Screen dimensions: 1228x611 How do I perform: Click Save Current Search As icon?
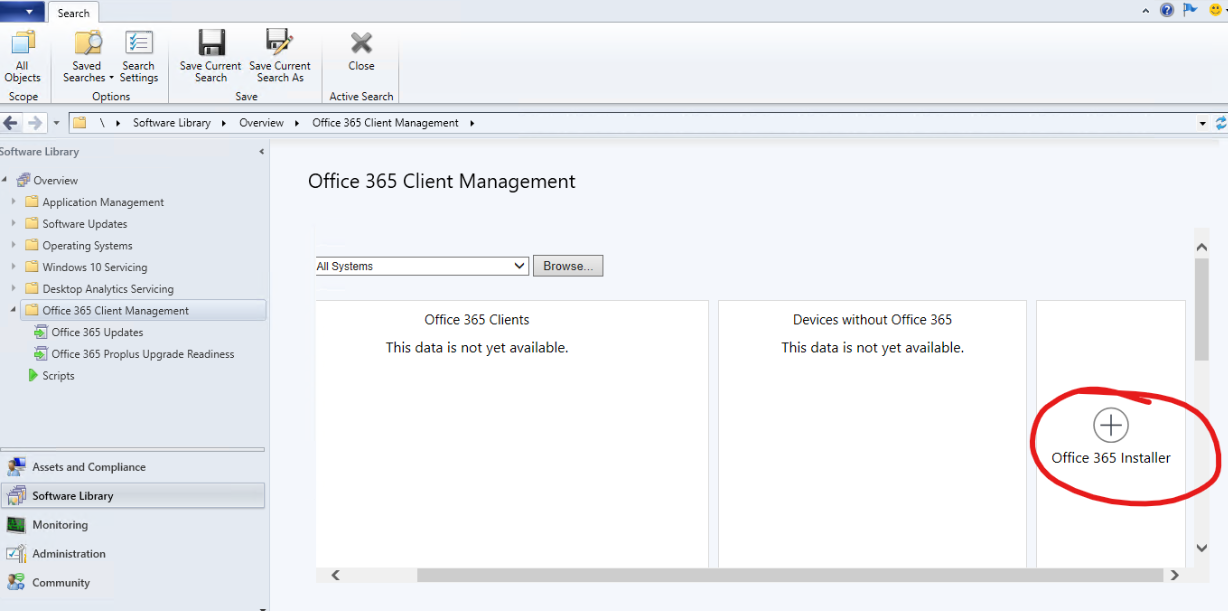click(x=280, y=44)
